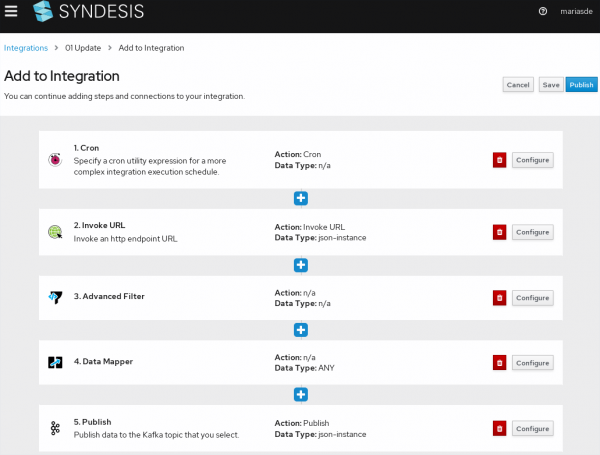Add a step after Cron
Image resolution: width=600 pixels, height=455 pixels.
[300, 198]
